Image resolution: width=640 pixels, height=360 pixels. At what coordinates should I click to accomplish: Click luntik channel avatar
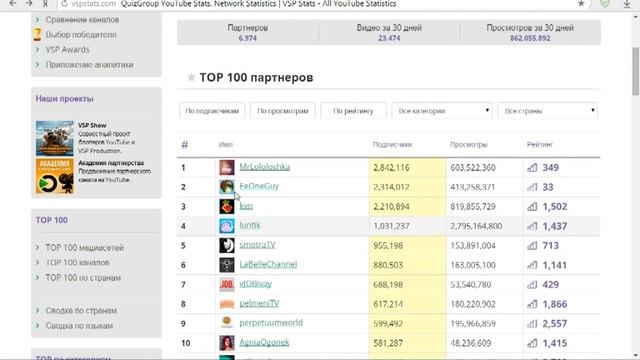coord(227,226)
